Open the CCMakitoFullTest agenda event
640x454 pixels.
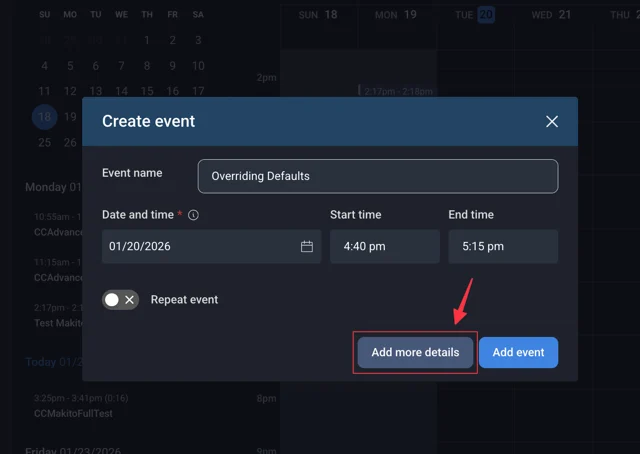click(73, 414)
